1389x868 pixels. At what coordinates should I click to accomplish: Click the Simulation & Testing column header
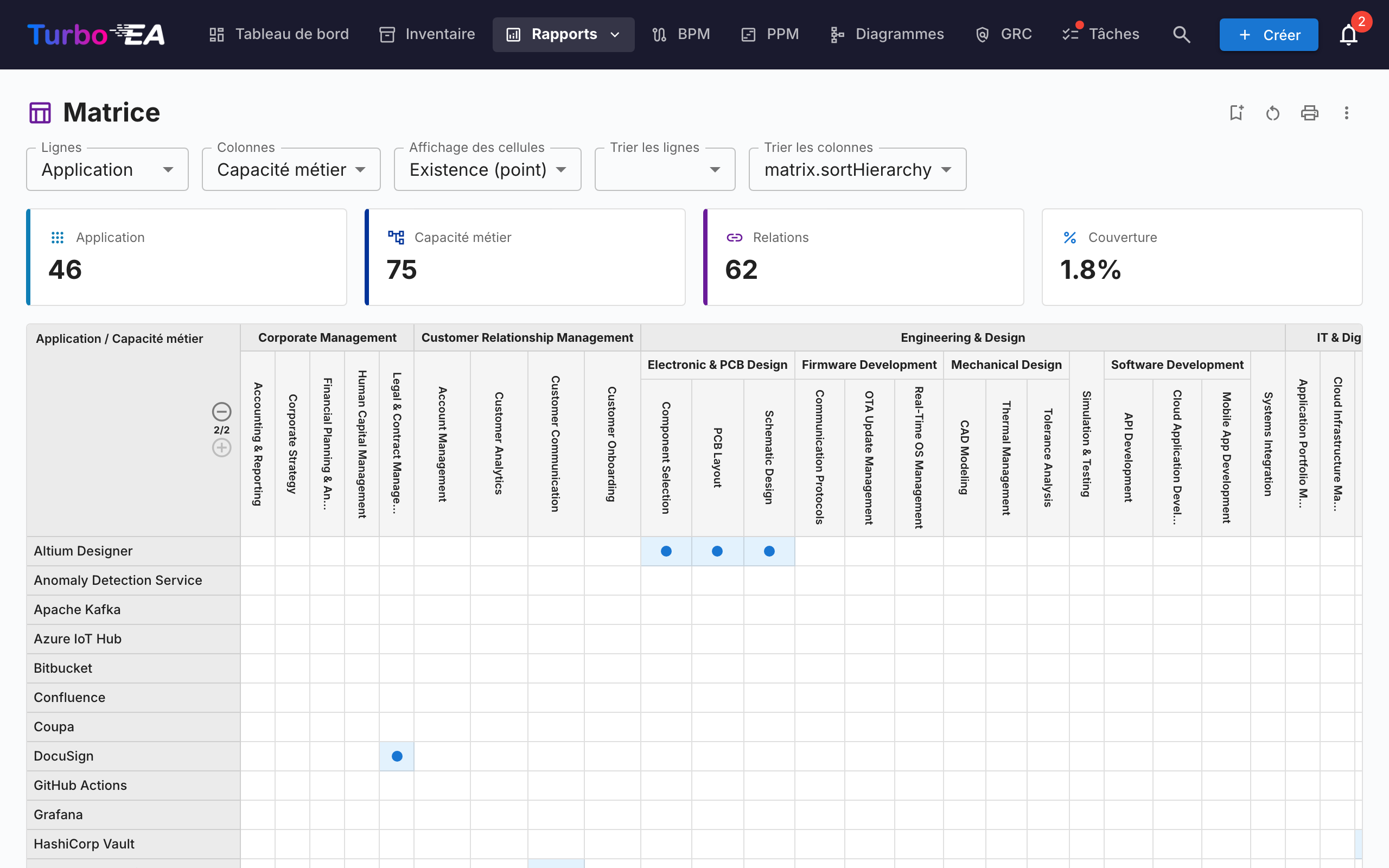1087,444
